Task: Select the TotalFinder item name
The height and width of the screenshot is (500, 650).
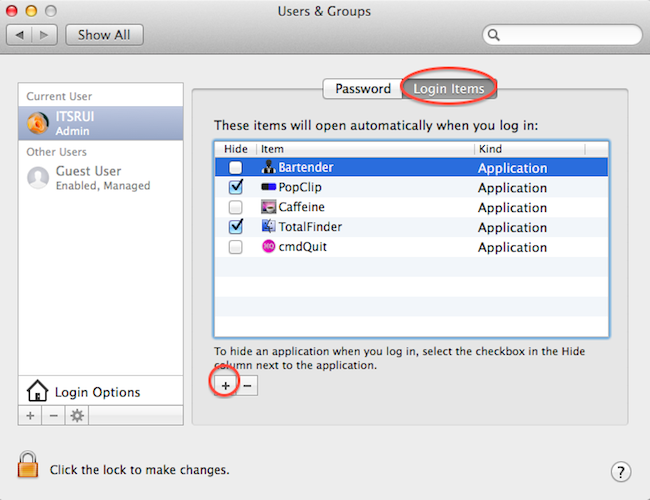Action: (310, 227)
